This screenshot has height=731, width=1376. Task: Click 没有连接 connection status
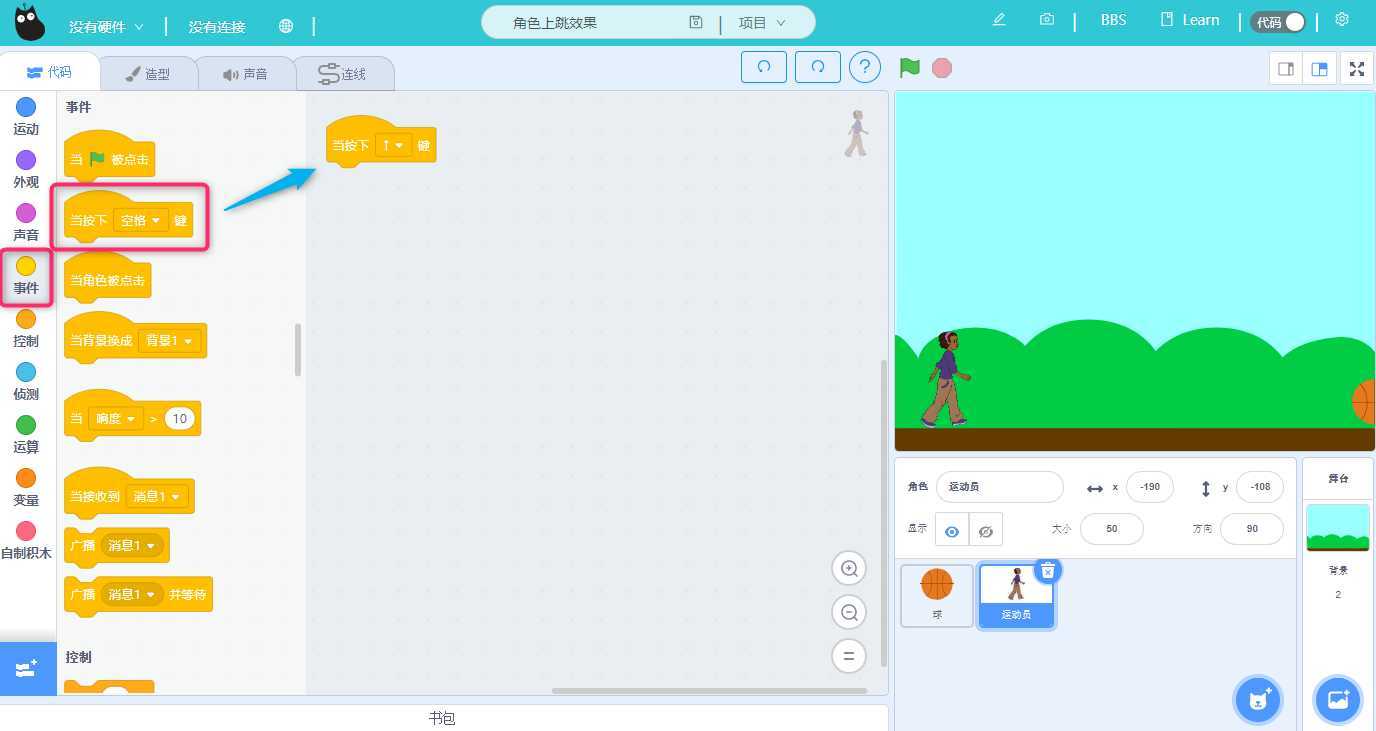coord(217,27)
